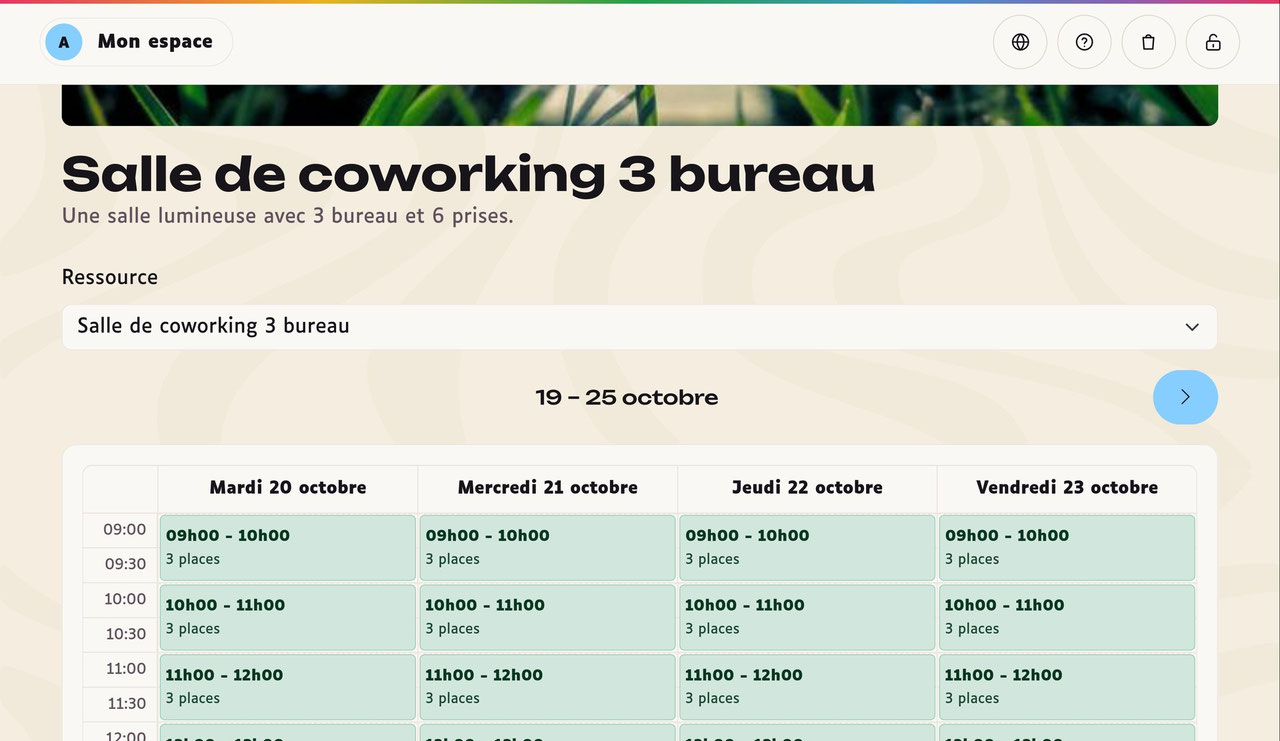The height and width of the screenshot is (741, 1280).
Task: Click the "09:00" time label
Action: coord(125,529)
